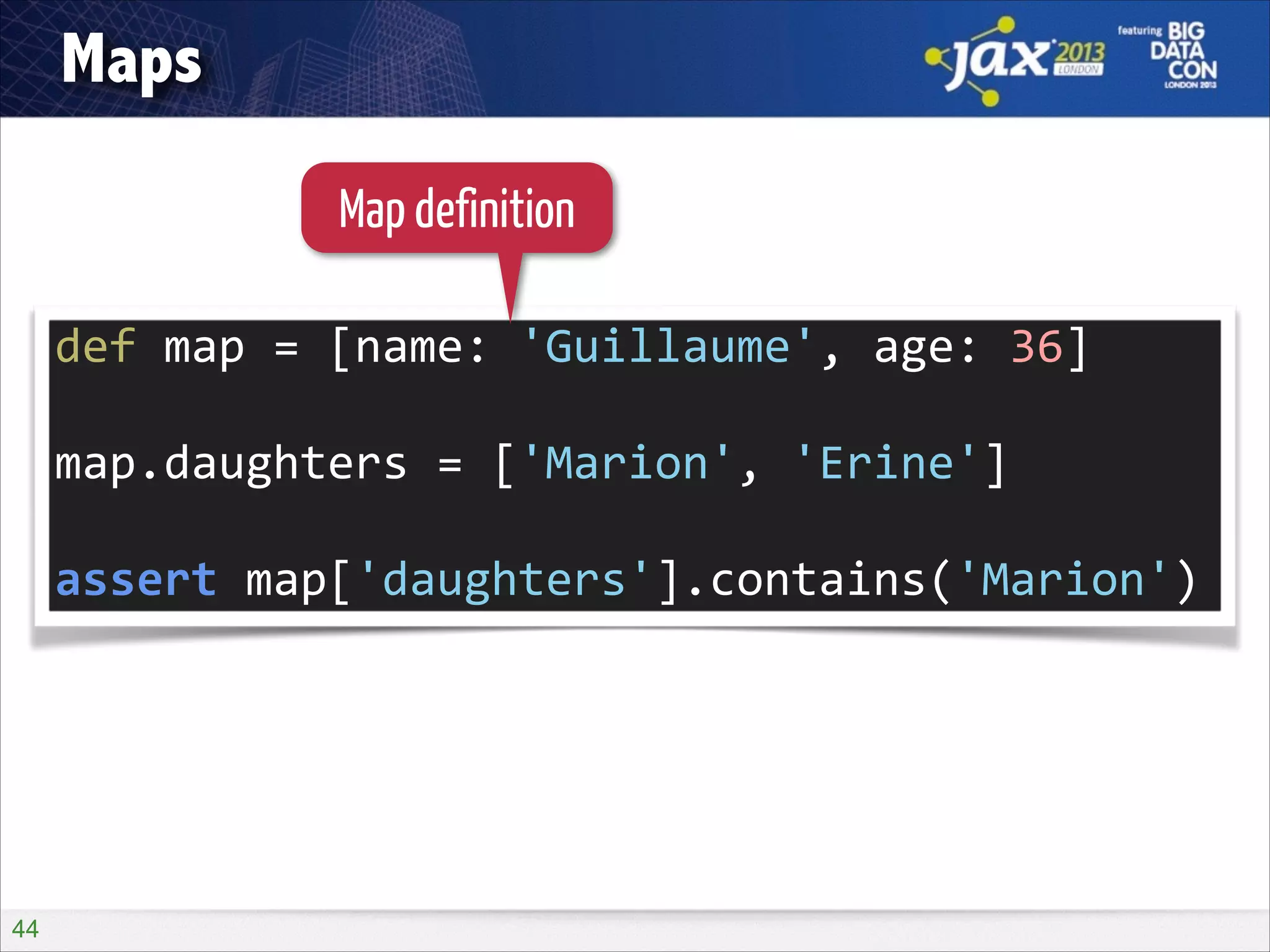Click the 'def' keyword in code
Viewport: 1270px width, 952px height.
[x=95, y=346]
